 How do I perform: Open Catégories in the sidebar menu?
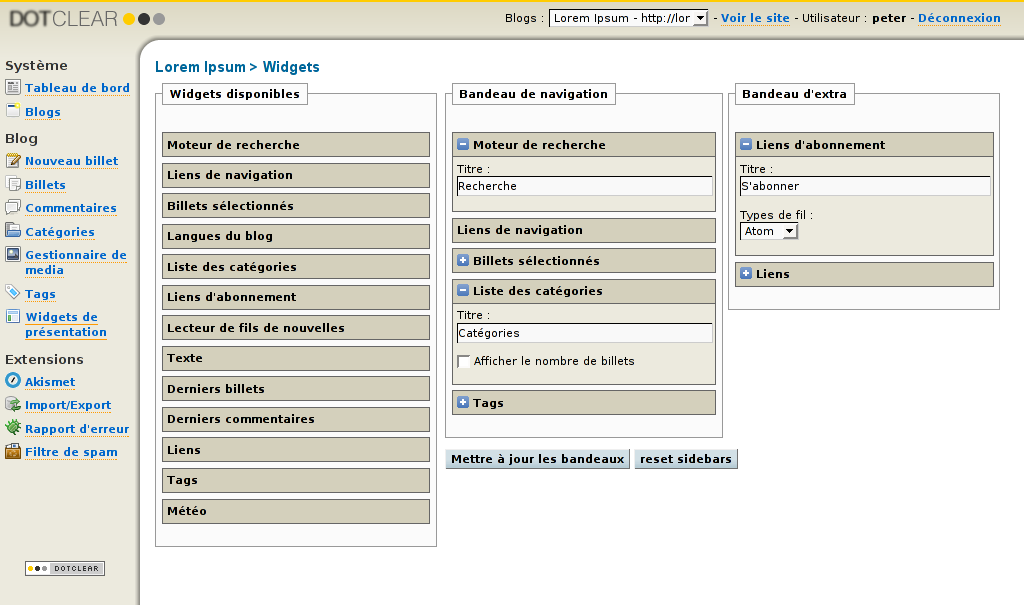pos(59,232)
